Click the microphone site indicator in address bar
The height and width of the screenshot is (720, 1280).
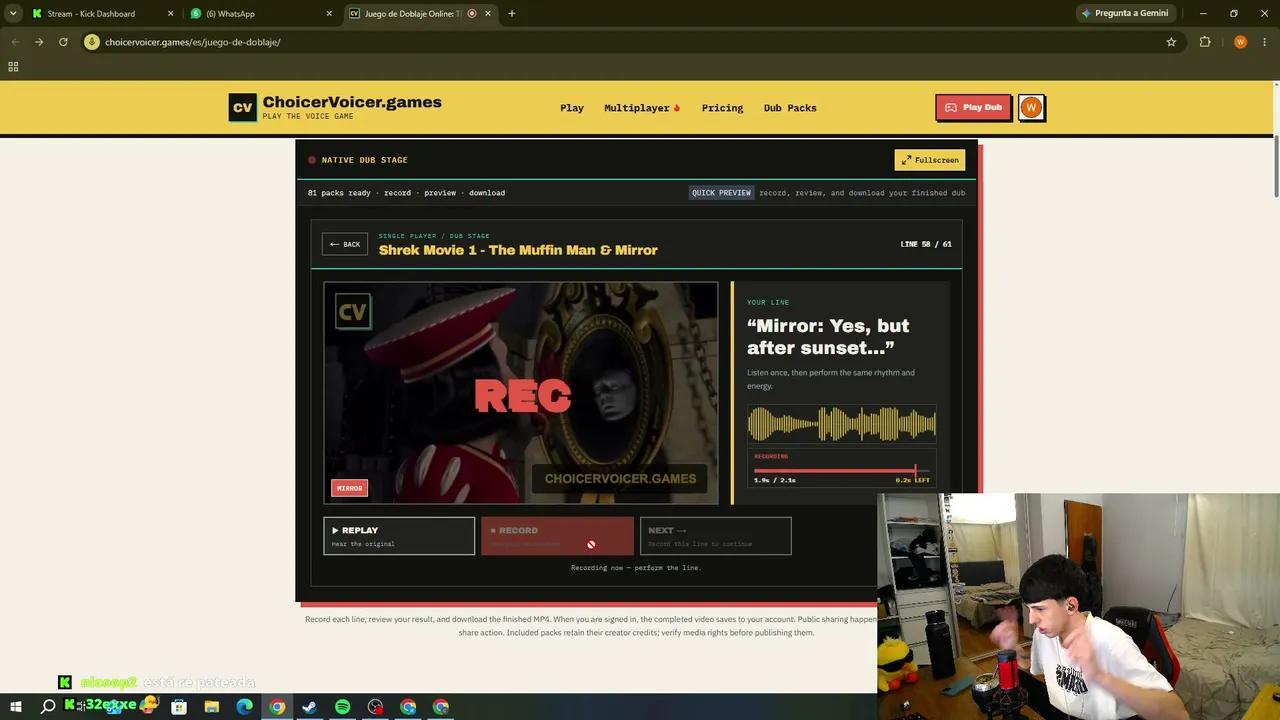(x=92, y=42)
